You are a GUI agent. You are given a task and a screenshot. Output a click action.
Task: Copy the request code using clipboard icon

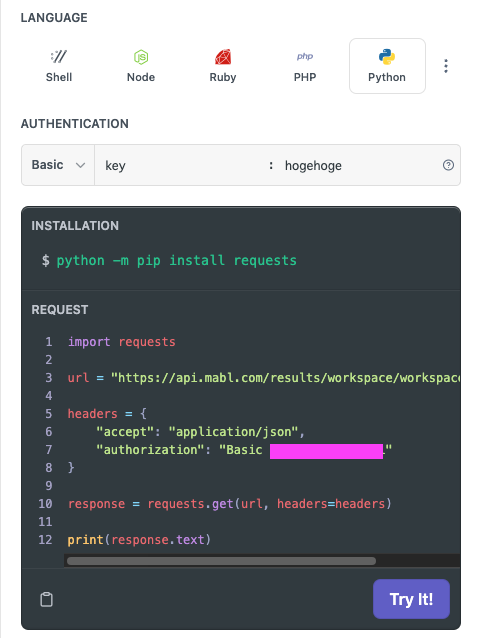point(46,599)
